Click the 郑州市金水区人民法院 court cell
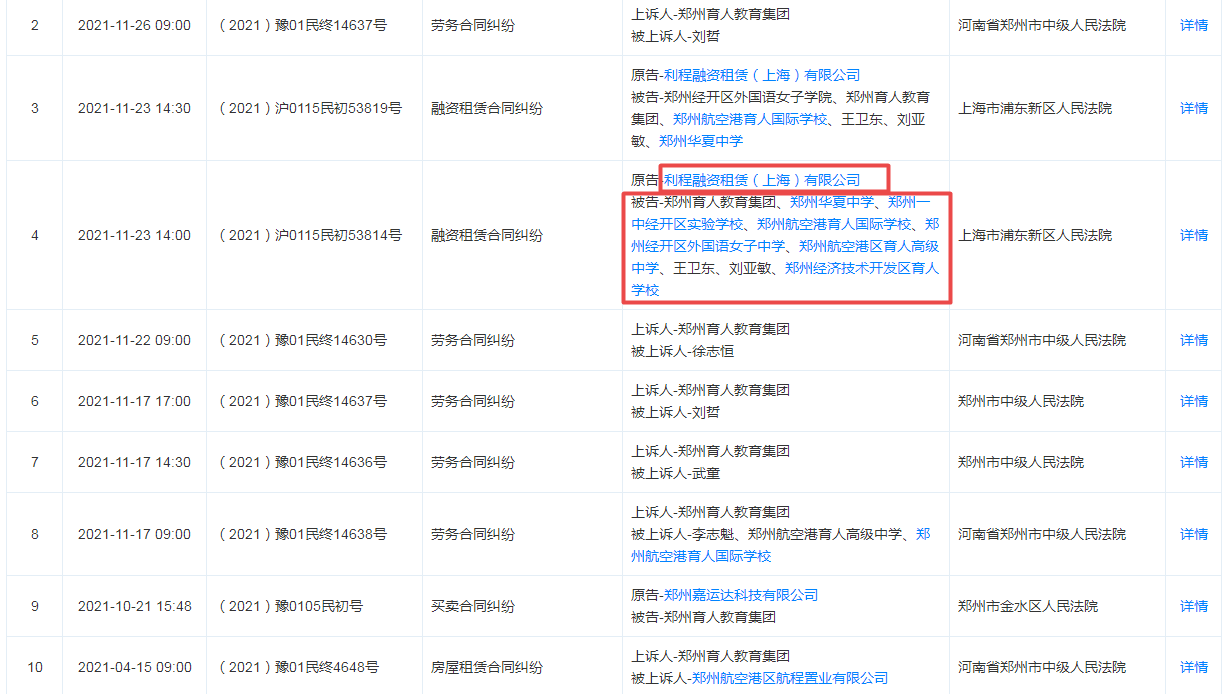The width and height of the screenshot is (1227, 694). [1027, 606]
